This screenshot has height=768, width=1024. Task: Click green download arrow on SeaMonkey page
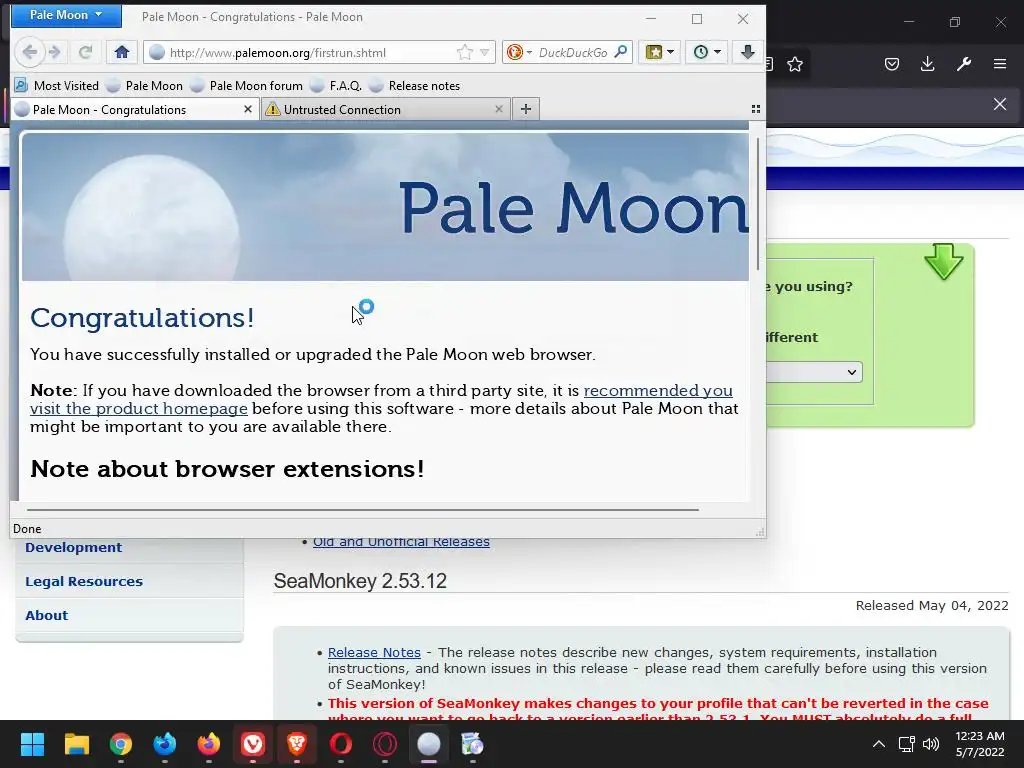point(944,262)
